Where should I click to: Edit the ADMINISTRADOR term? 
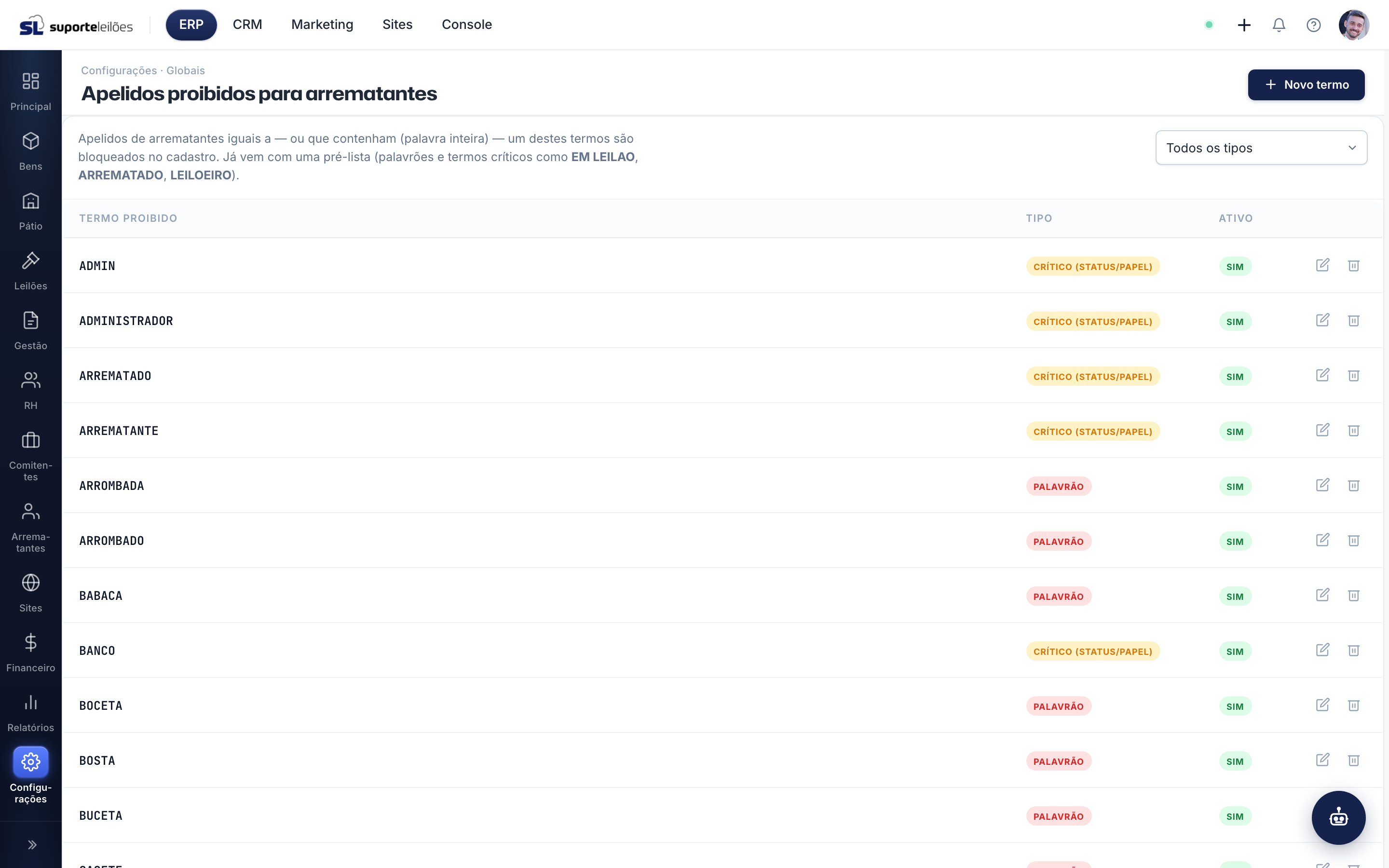1322,320
